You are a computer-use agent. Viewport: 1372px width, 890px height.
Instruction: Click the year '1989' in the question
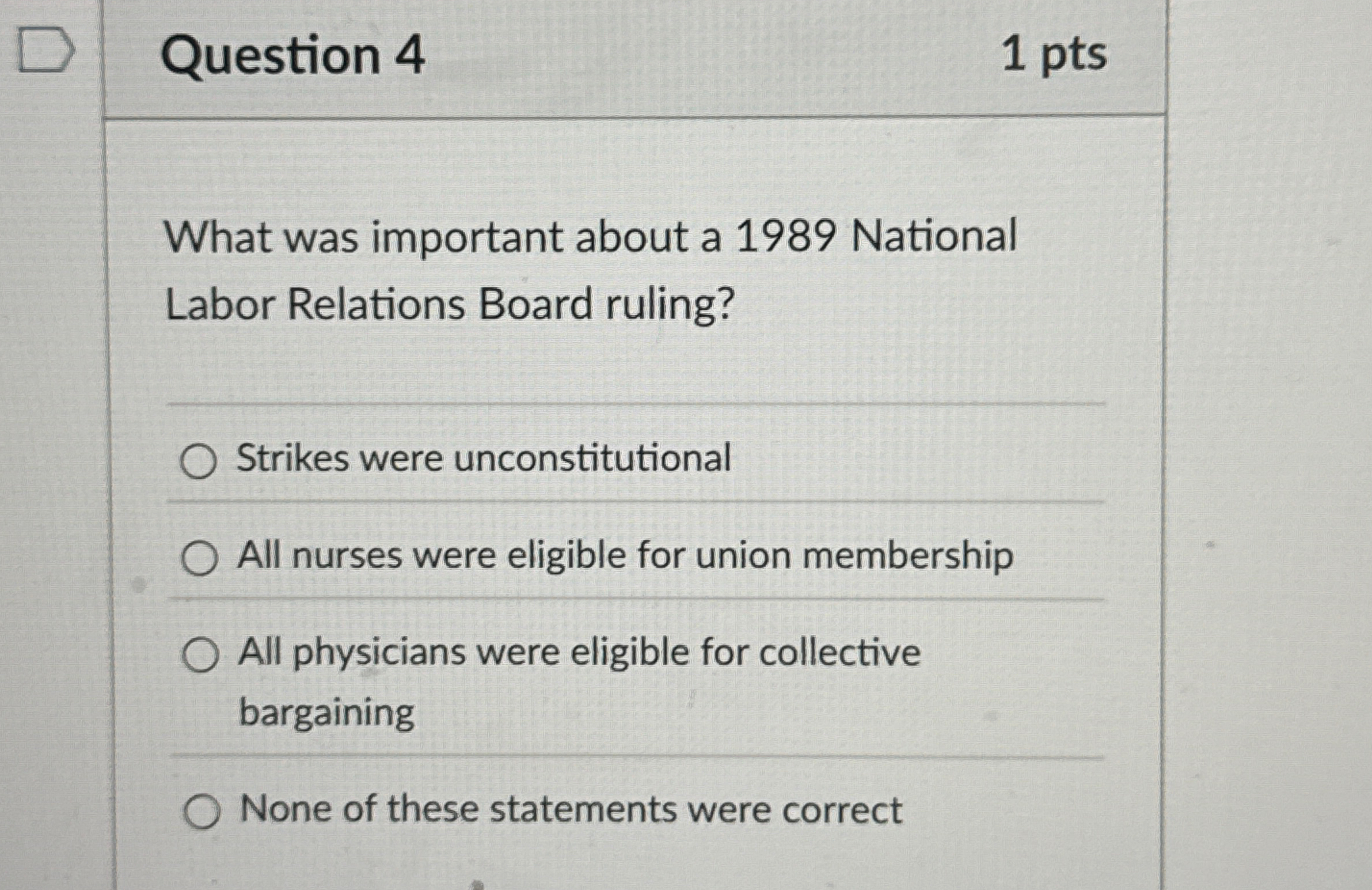[786, 237]
